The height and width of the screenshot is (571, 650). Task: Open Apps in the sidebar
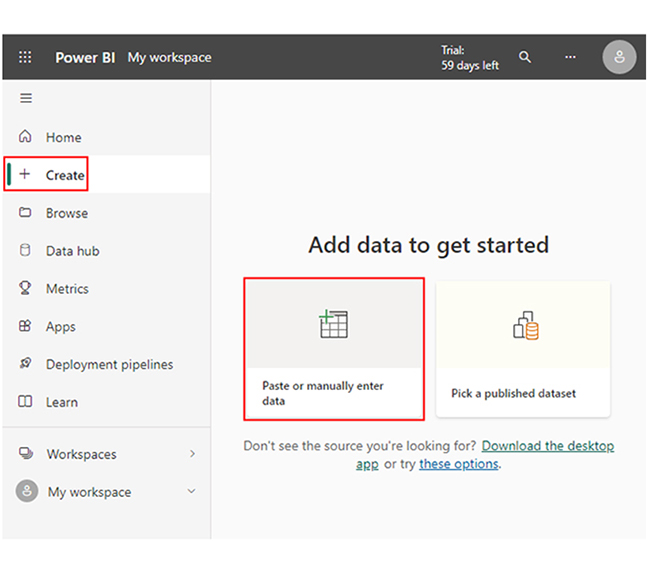click(61, 327)
